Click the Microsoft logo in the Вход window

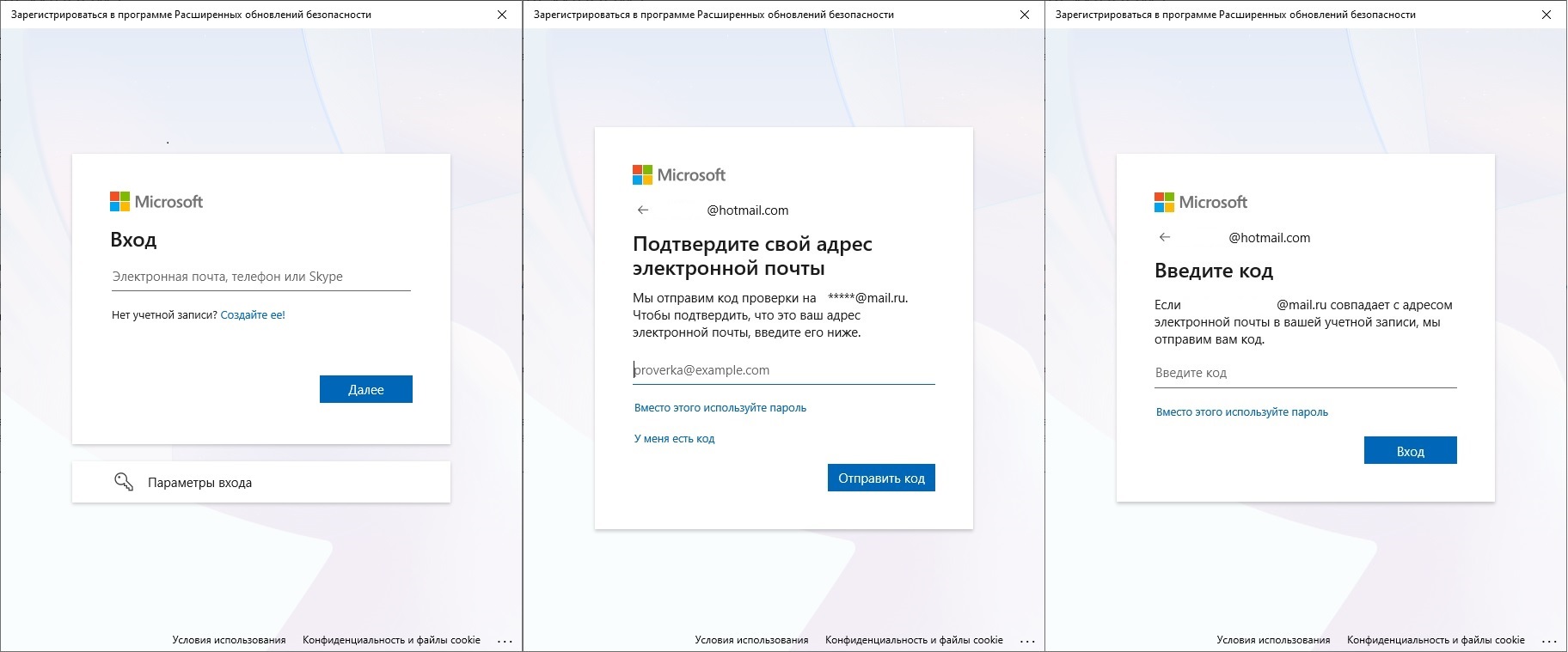[x=156, y=202]
